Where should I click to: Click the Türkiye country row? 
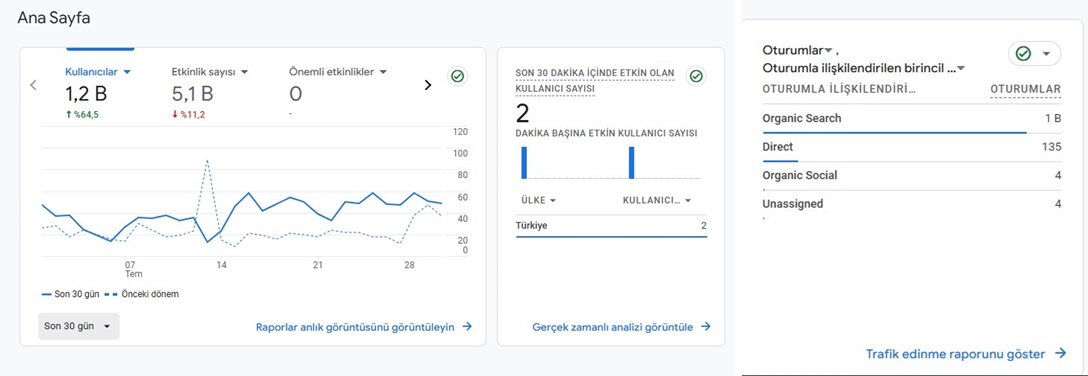(x=611, y=225)
